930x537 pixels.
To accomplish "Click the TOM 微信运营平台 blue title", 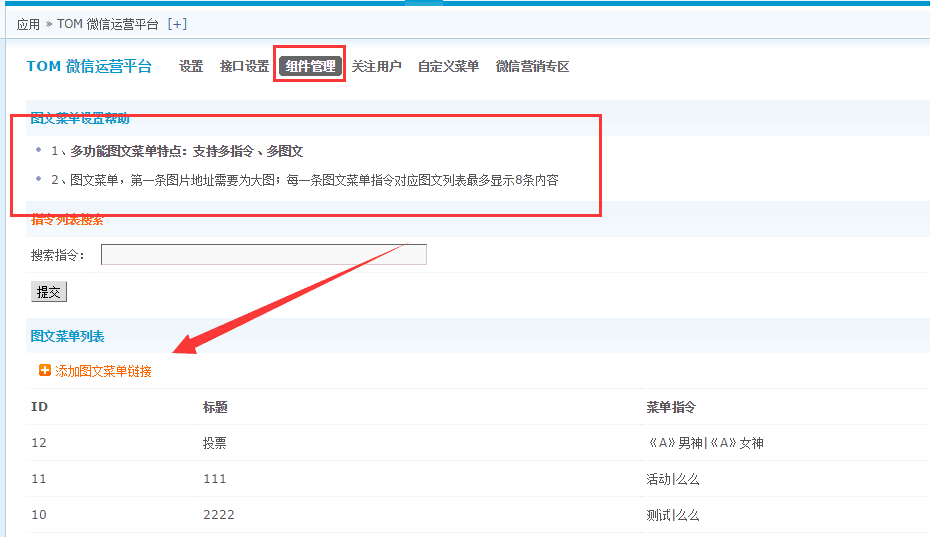I will [89, 66].
